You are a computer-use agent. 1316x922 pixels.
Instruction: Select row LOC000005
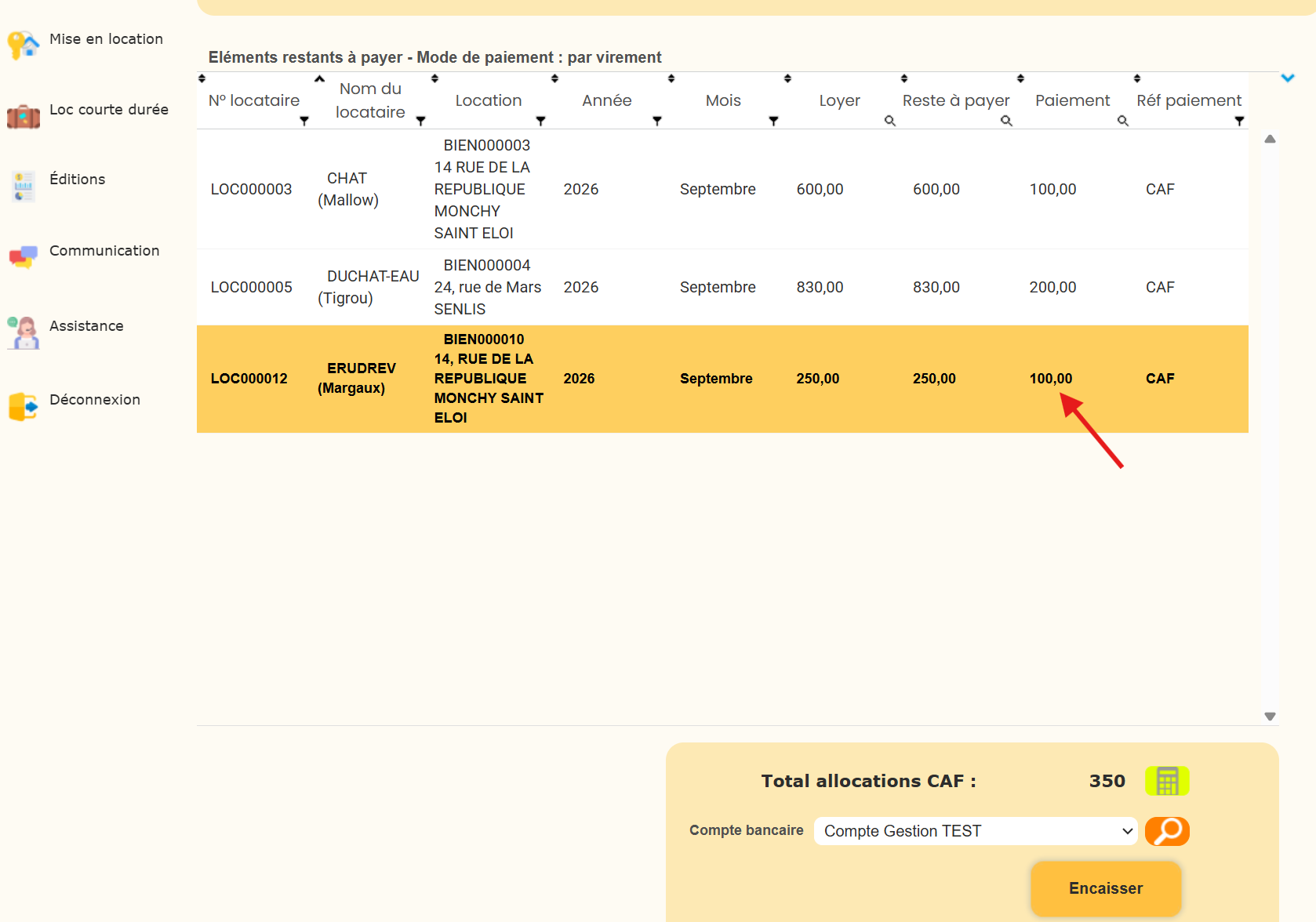tap(722, 287)
